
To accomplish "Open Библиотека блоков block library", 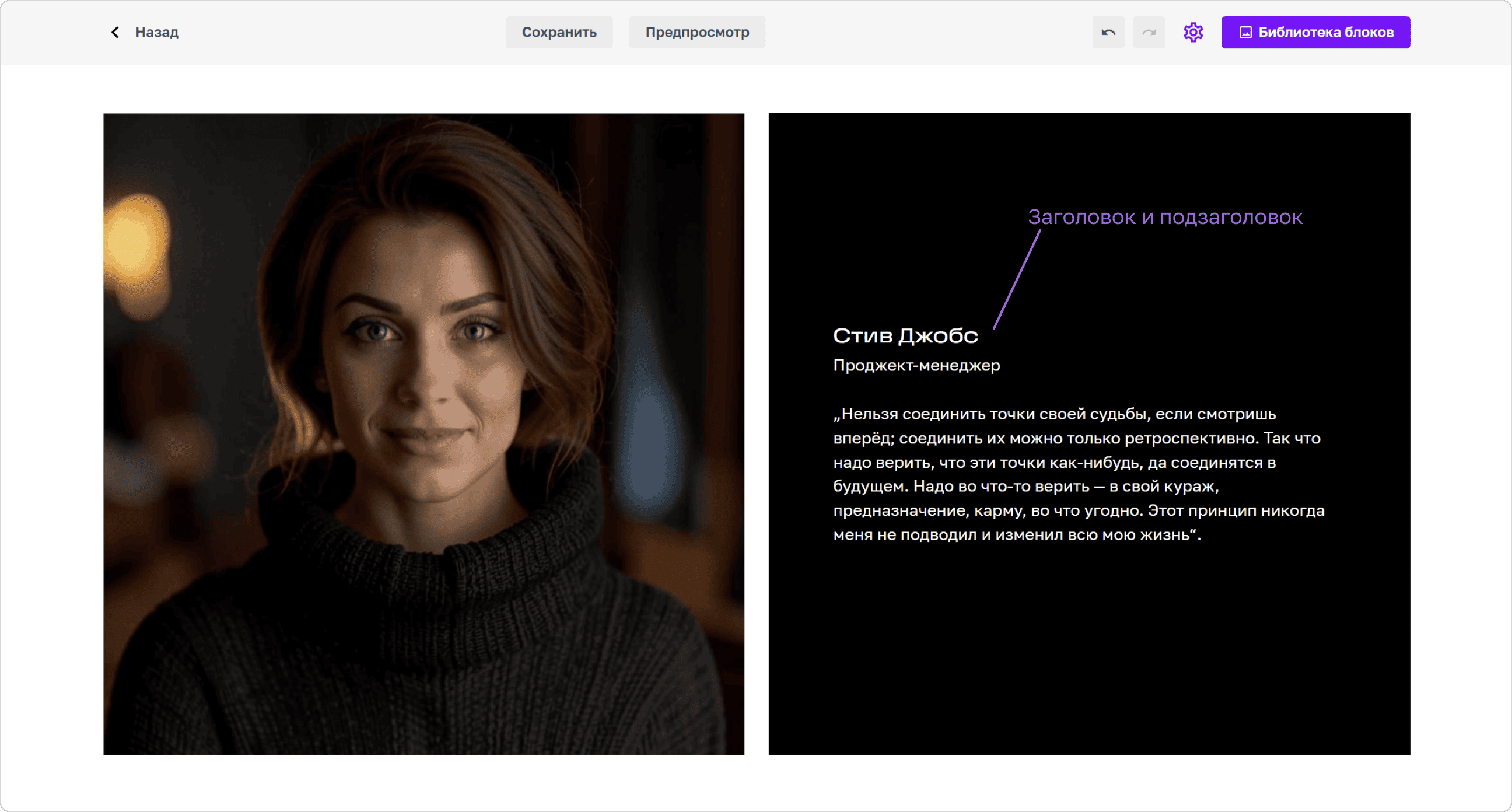I will click(x=1315, y=32).
